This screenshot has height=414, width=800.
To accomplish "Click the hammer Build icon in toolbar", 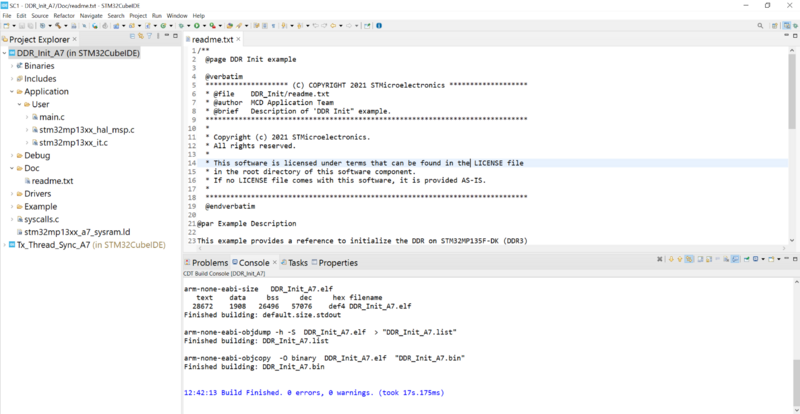I will click(58, 26).
